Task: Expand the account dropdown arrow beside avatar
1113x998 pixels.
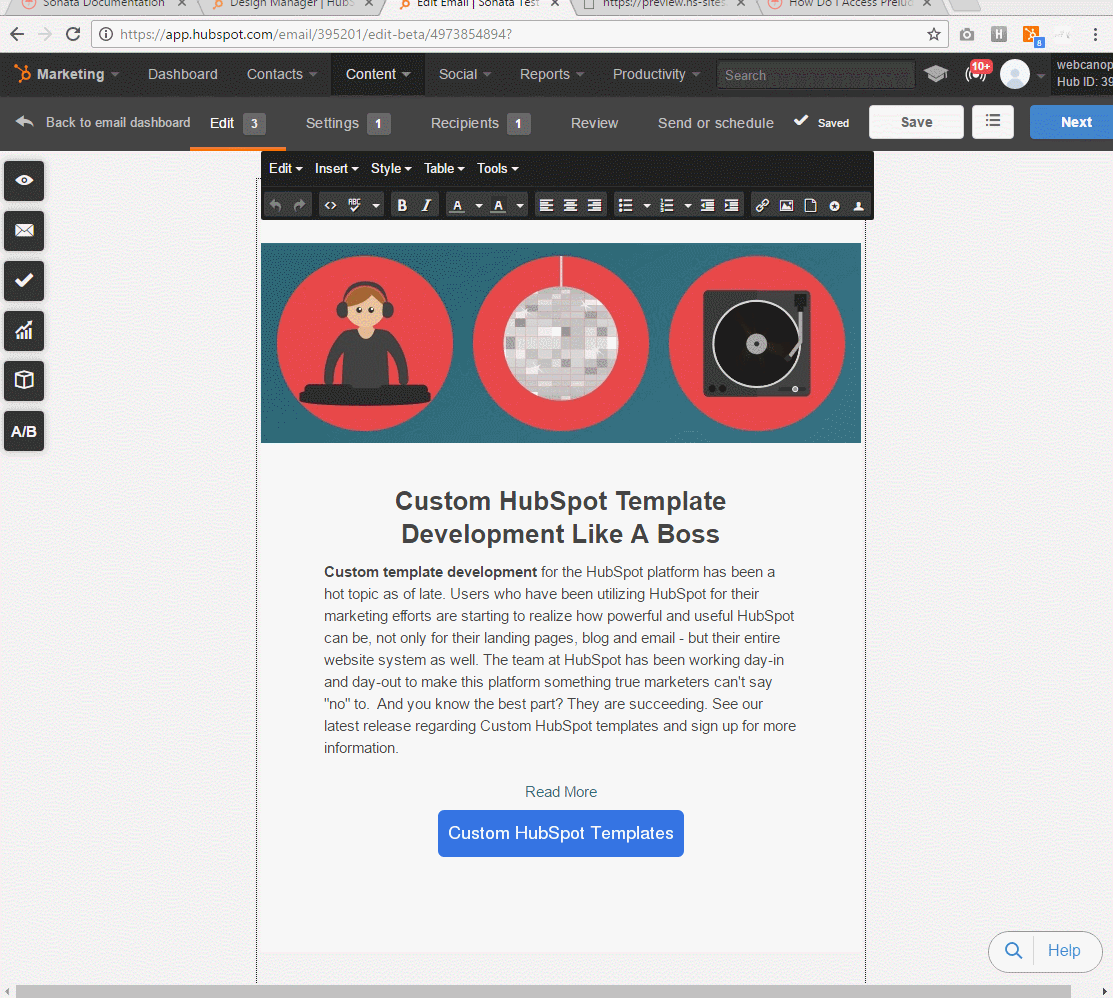Action: [x=1041, y=75]
